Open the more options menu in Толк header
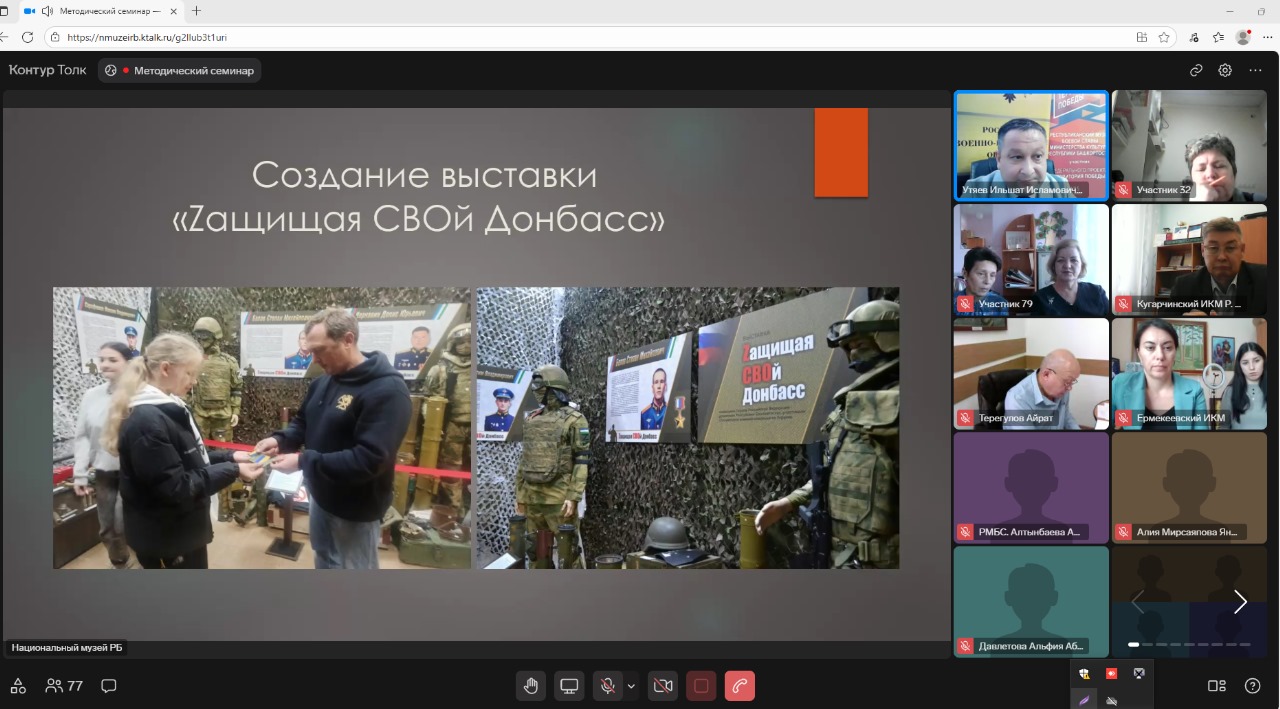This screenshot has height=709, width=1280. [1255, 70]
